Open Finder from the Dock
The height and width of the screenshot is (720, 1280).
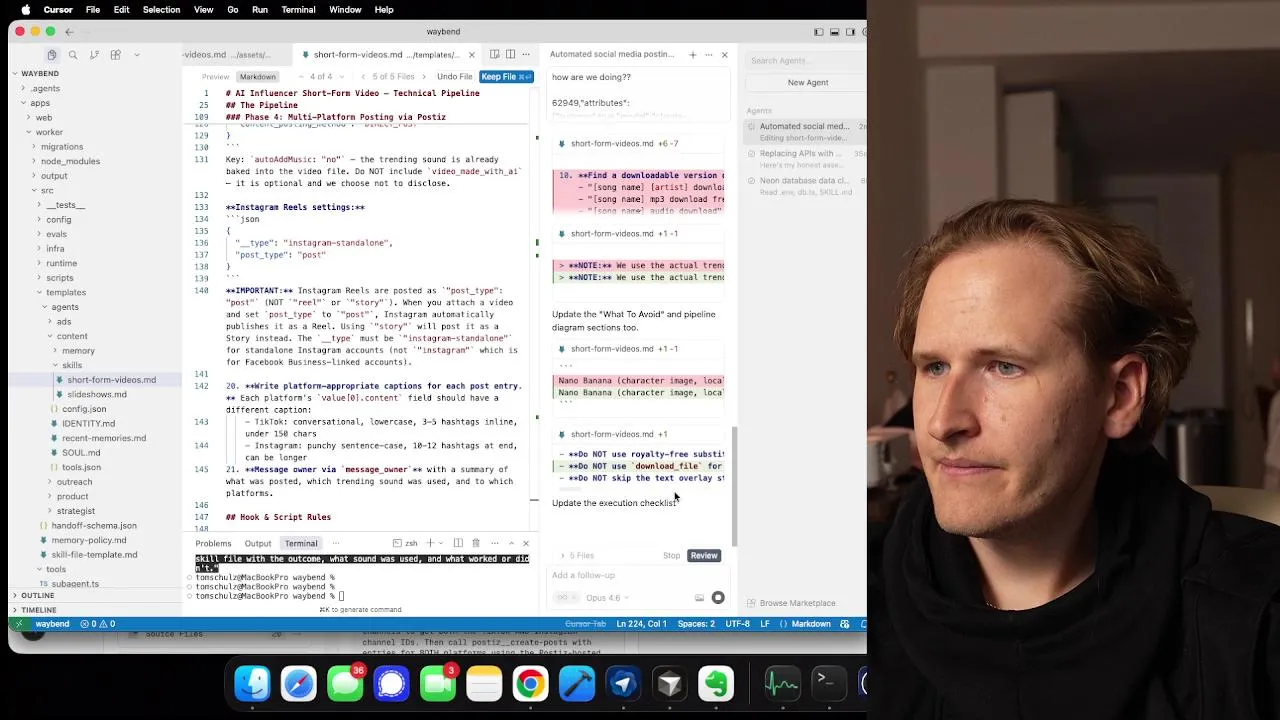252,684
